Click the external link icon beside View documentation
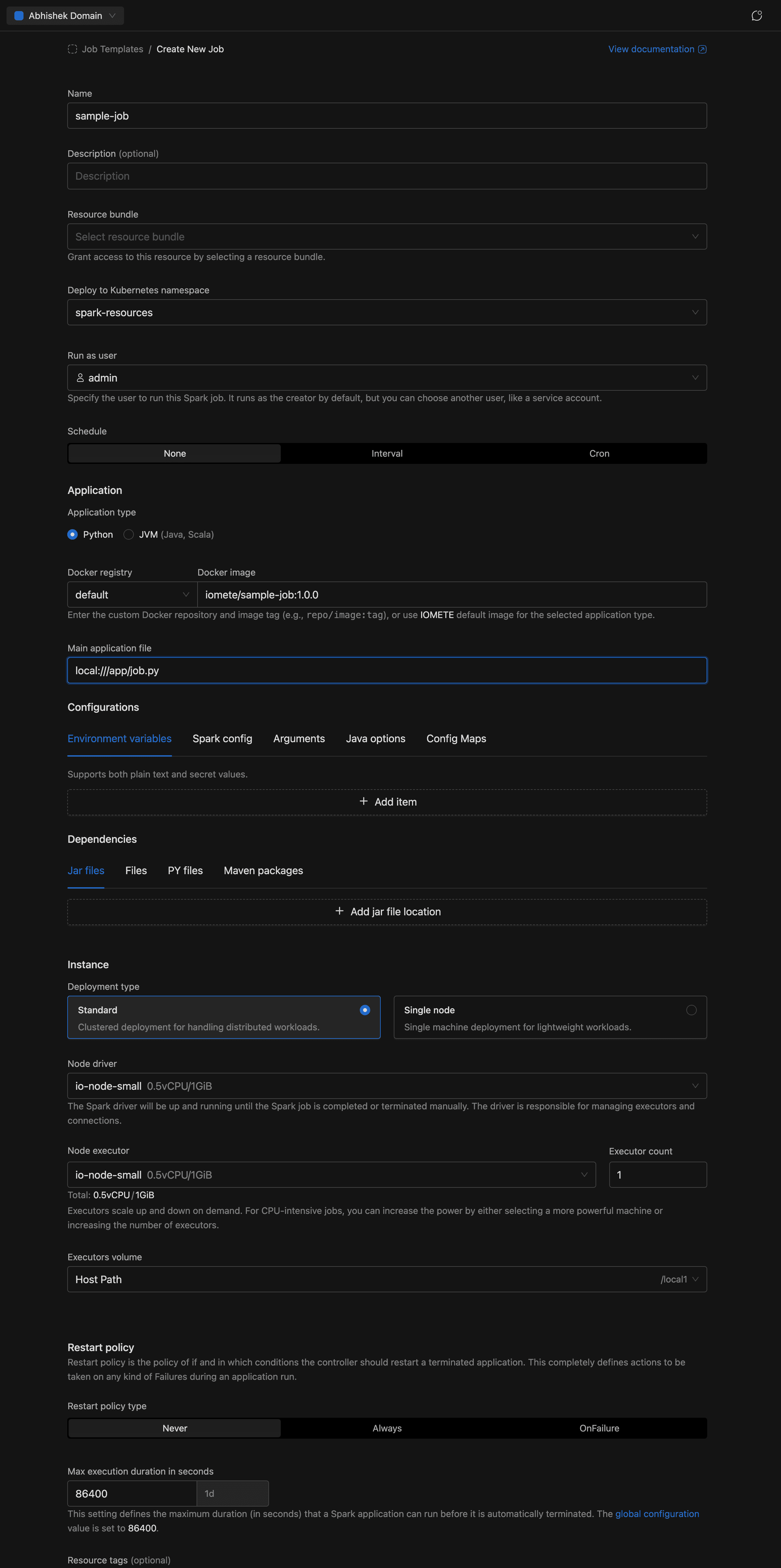Image resolution: width=781 pixels, height=1568 pixels. (x=702, y=49)
